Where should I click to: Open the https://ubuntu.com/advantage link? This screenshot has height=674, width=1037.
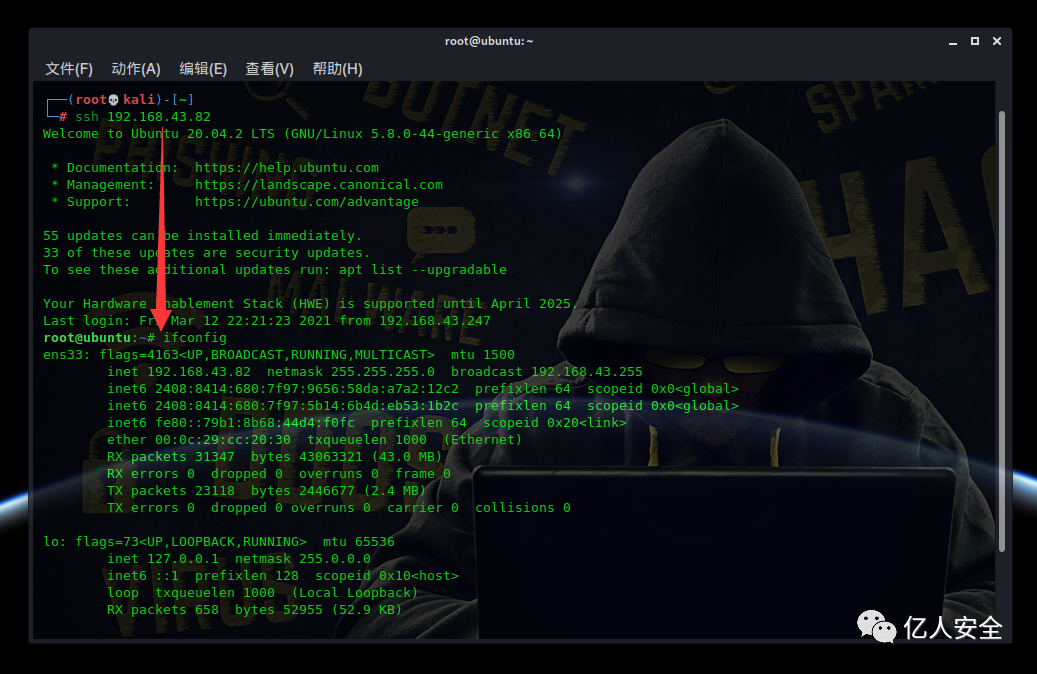[306, 202]
